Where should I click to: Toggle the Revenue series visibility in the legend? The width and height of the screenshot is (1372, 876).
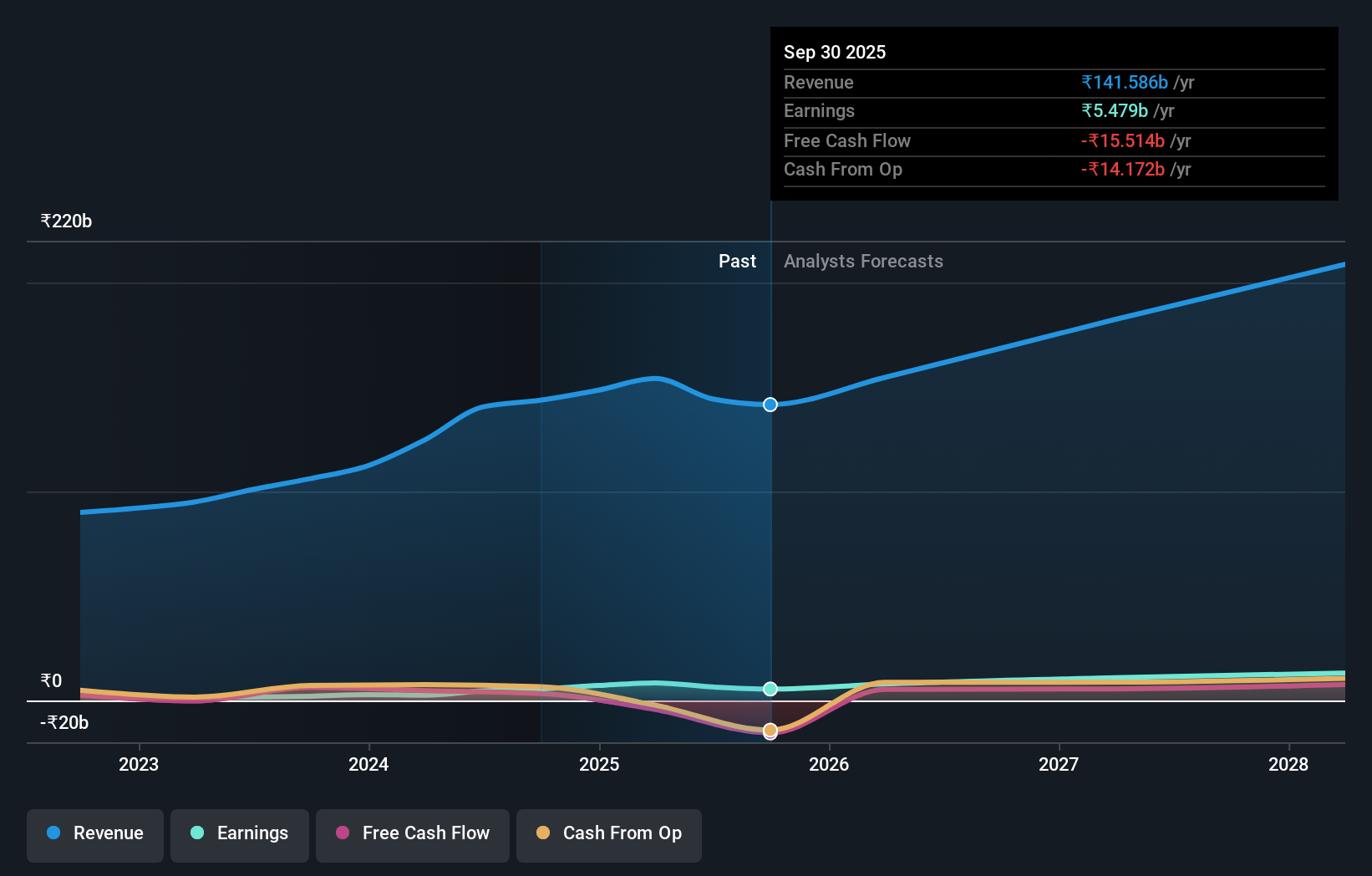point(94,833)
